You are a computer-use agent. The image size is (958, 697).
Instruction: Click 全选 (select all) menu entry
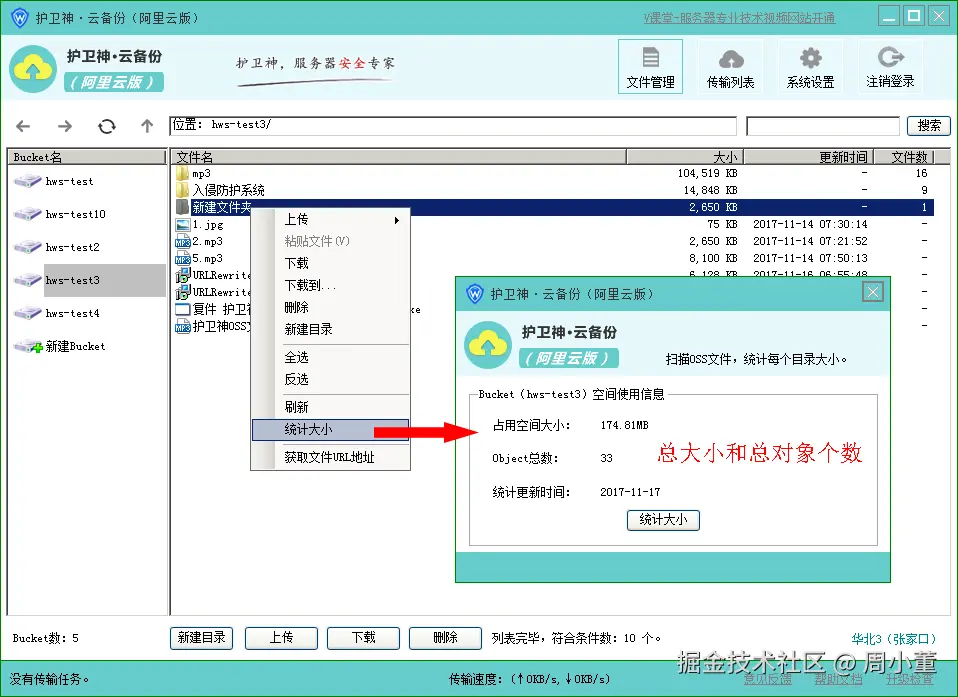pyautogui.click(x=297, y=357)
